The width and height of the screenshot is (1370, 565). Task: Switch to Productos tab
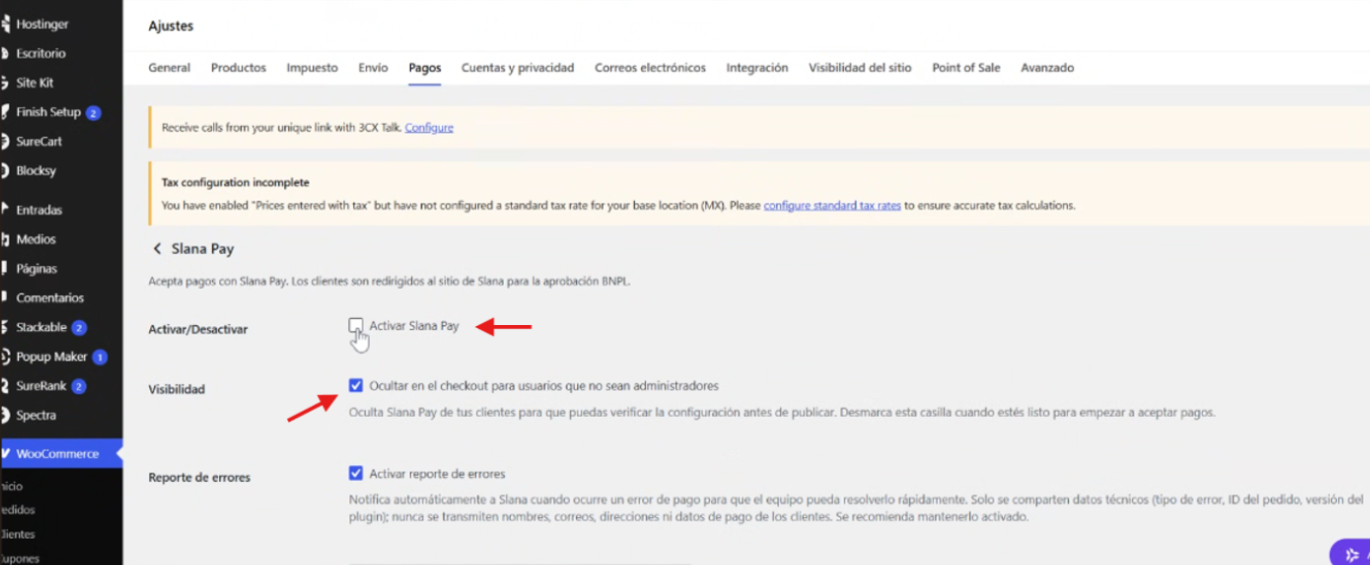point(238,68)
